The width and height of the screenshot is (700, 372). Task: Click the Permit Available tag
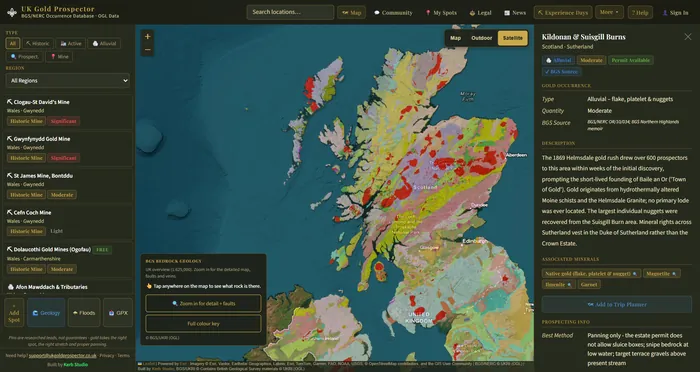coord(630,60)
